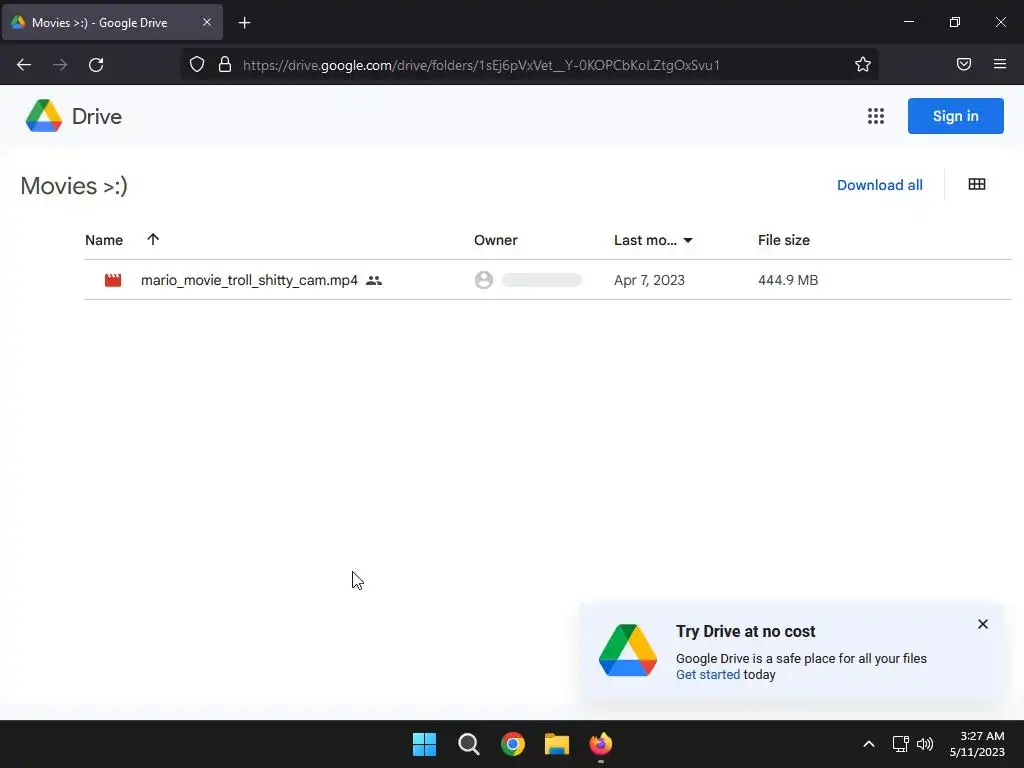
Task: Click the forward navigation arrow
Action: [60, 65]
